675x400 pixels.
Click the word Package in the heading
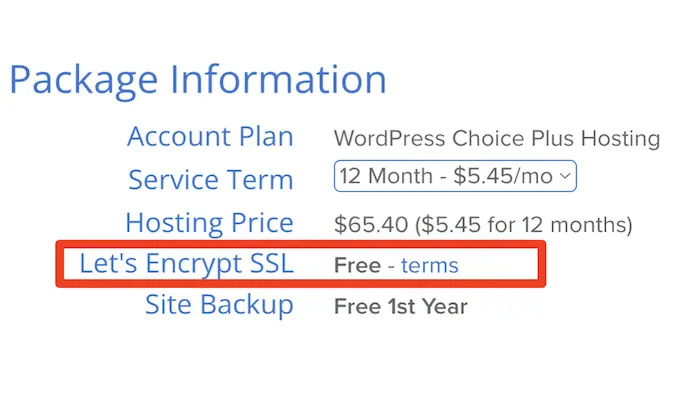coord(79,80)
